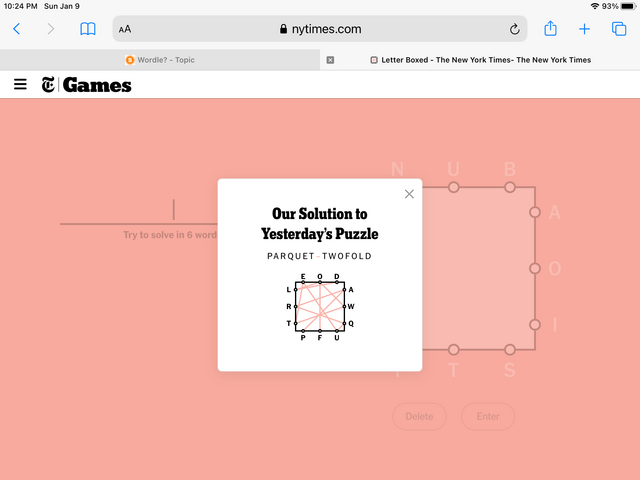
Task: Close the Letter Boxed tab with X
Action: coord(330,60)
